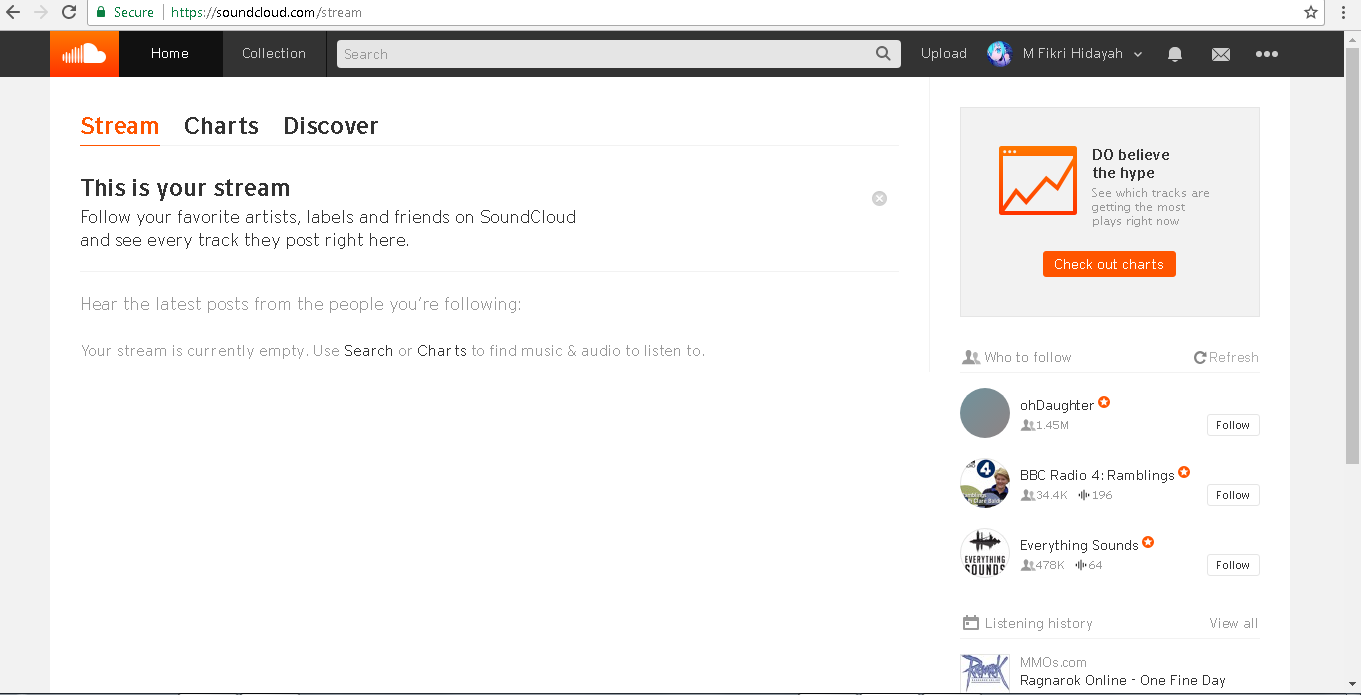Click the 34.4K followers count
This screenshot has height=695, width=1361.
coord(1045,495)
